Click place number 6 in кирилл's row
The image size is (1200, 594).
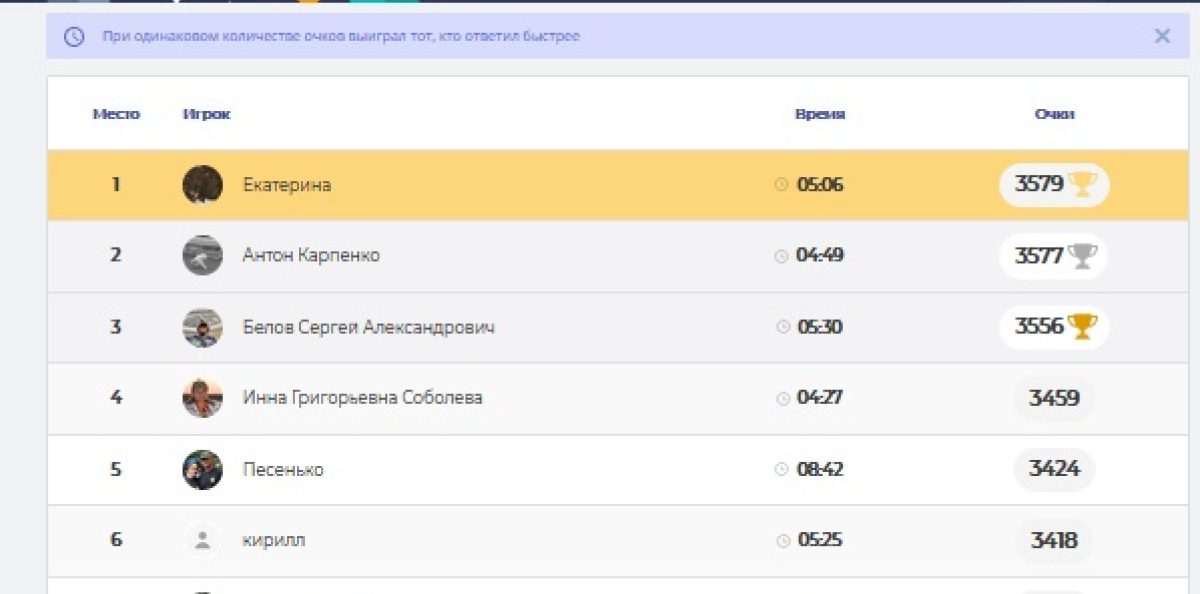click(x=116, y=541)
